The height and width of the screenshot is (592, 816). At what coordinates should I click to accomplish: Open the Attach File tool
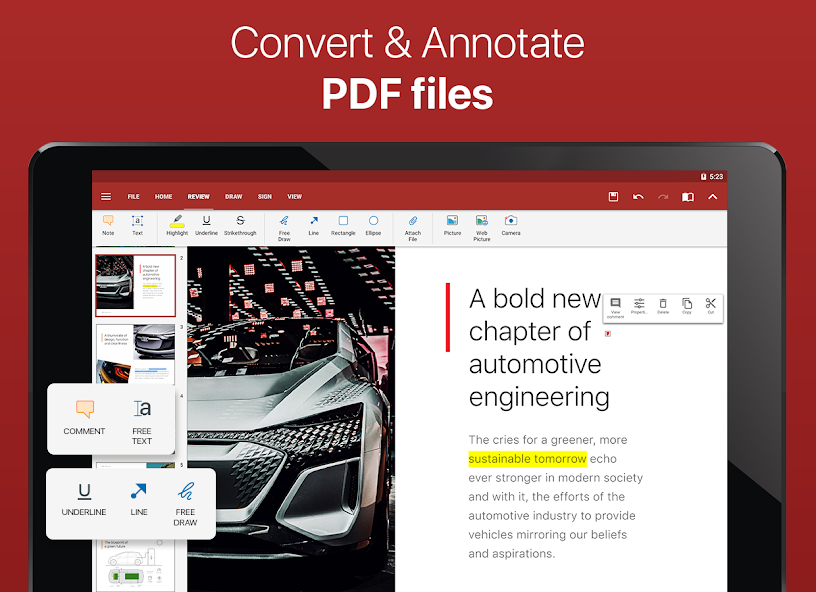pos(412,225)
